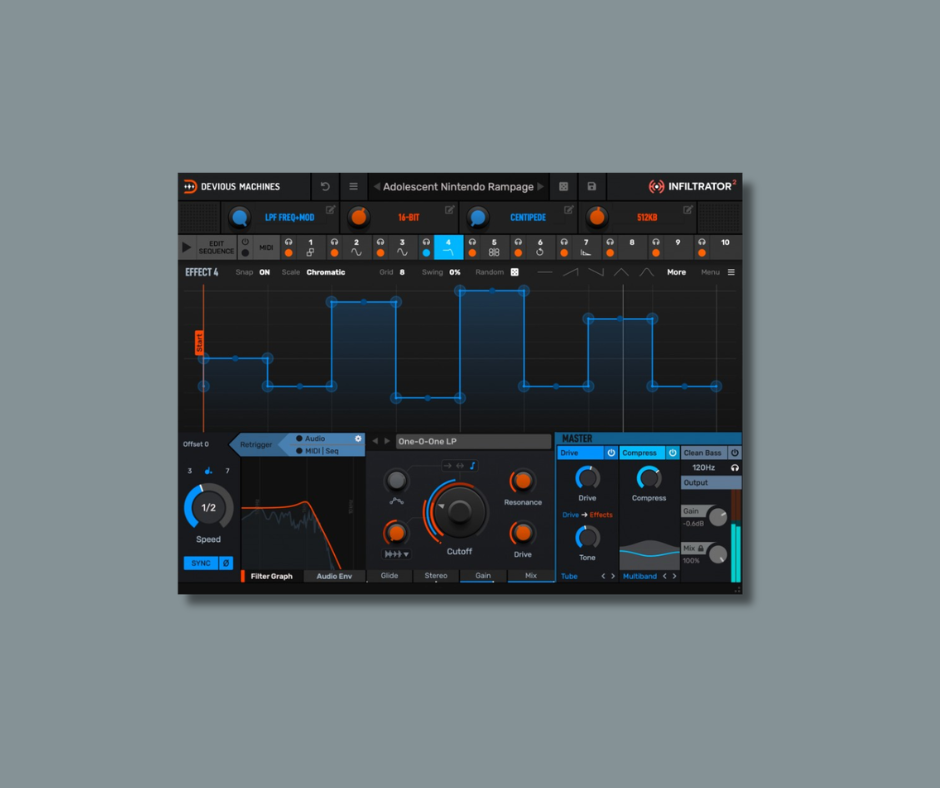Previous filter type arrow
Image resolution: width=940 pixels, height=788 pixels.
point(375,441)
